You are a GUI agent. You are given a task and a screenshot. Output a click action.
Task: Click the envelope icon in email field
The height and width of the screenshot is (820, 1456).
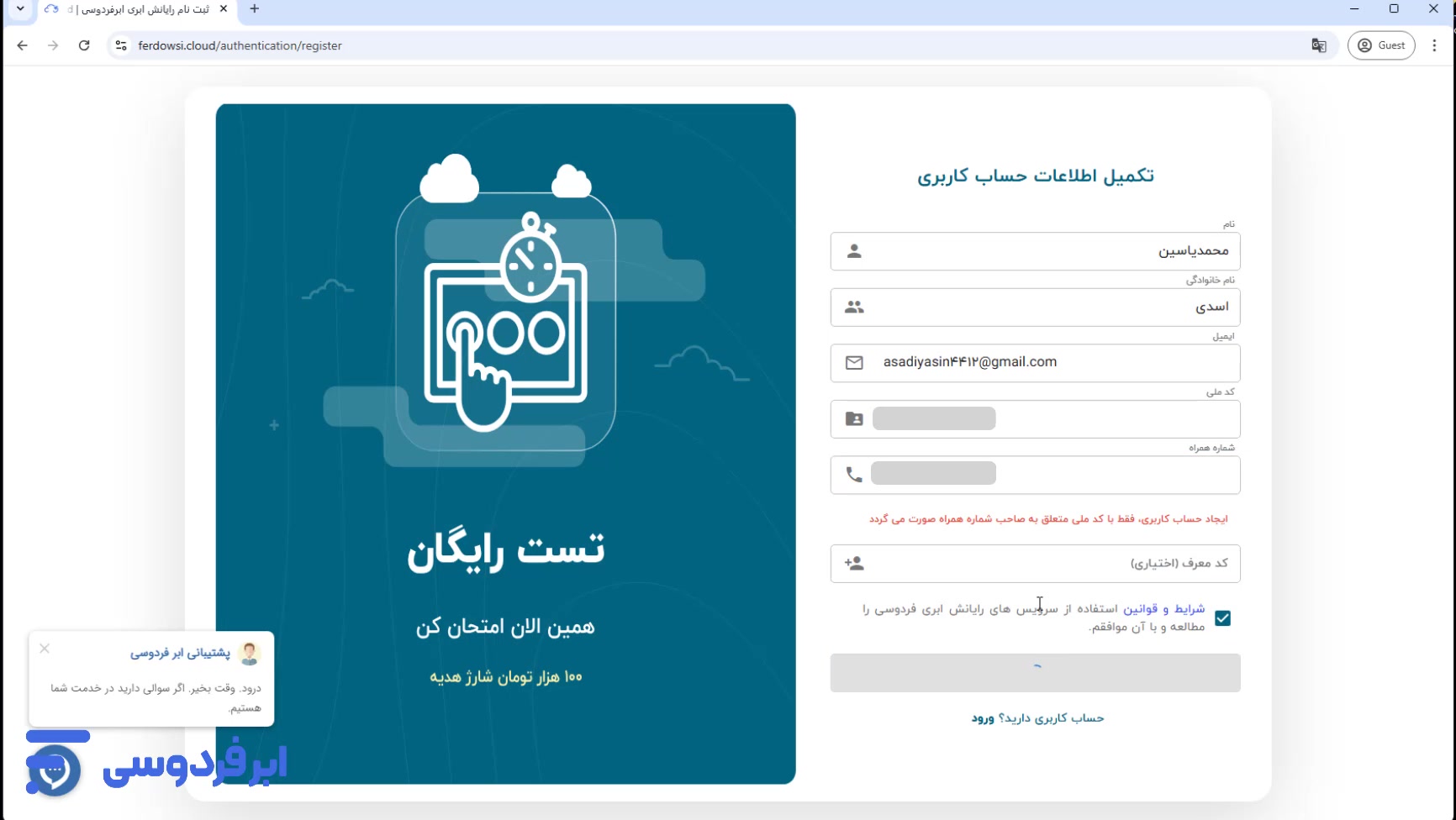coord(854,363)
